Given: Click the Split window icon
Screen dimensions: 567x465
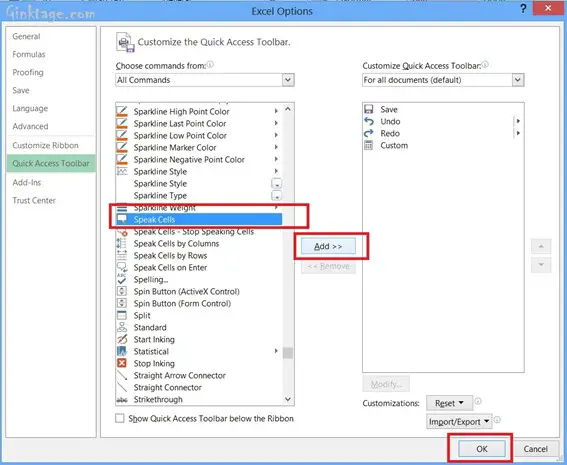Looking at the screenshot, I should (122, 315).
